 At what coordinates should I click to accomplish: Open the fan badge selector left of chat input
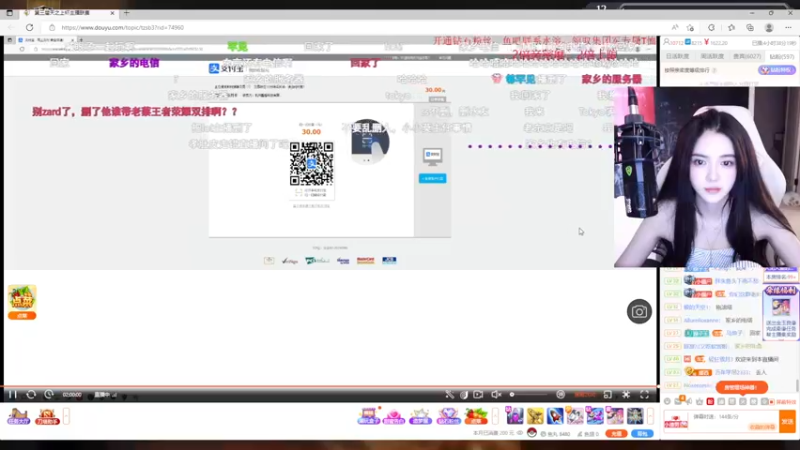[676, 421]
